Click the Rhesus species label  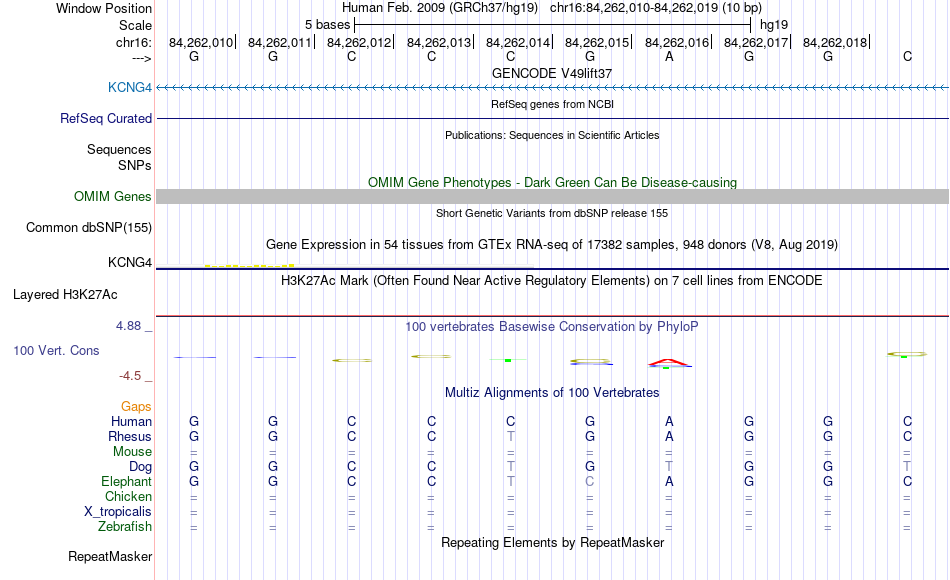point(130,436)
